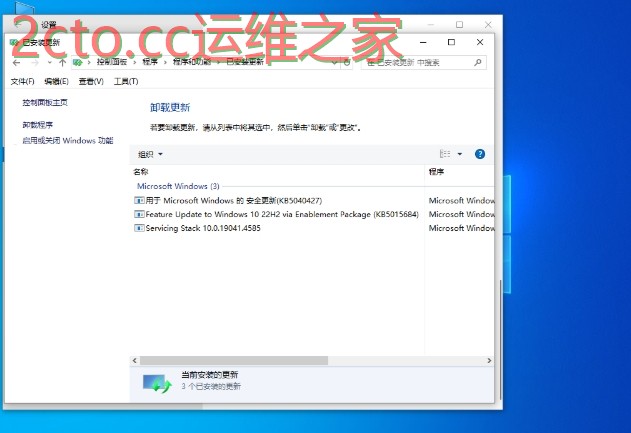Select the KB5040427 security update row

[313, 200]
